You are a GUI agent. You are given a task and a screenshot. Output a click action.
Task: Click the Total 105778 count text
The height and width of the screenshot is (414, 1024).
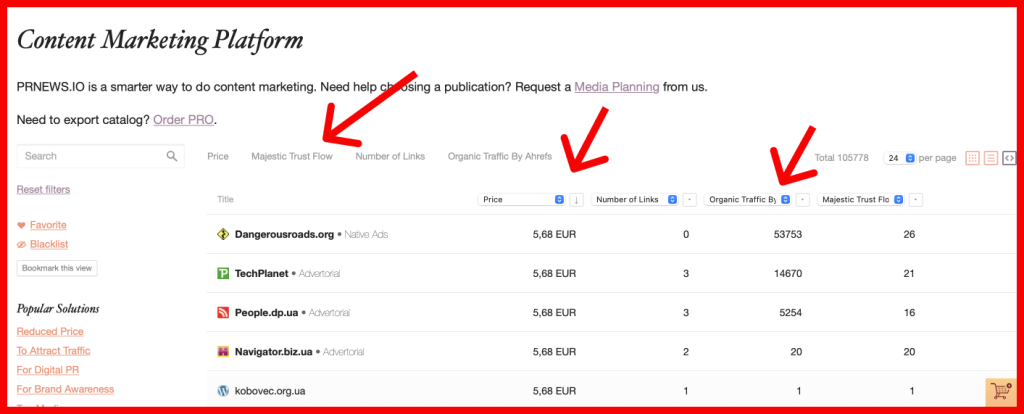point(842,158)
